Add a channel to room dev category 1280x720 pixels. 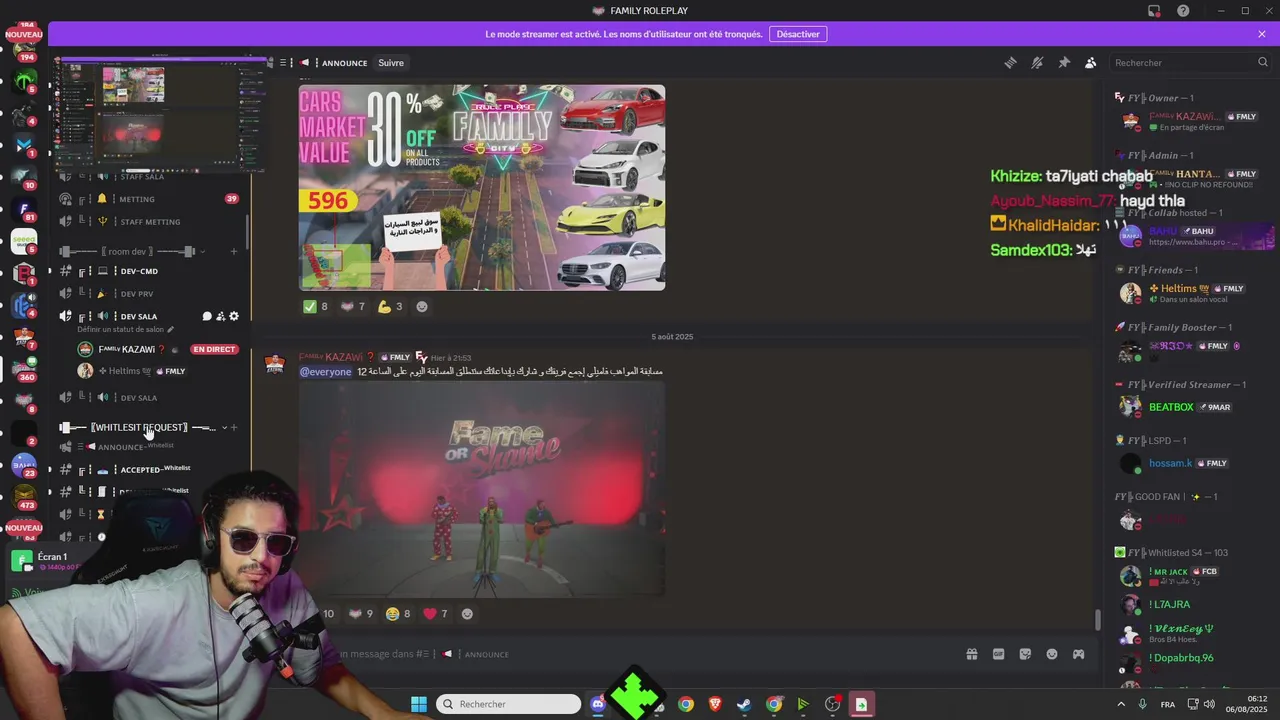pos(233,252)
